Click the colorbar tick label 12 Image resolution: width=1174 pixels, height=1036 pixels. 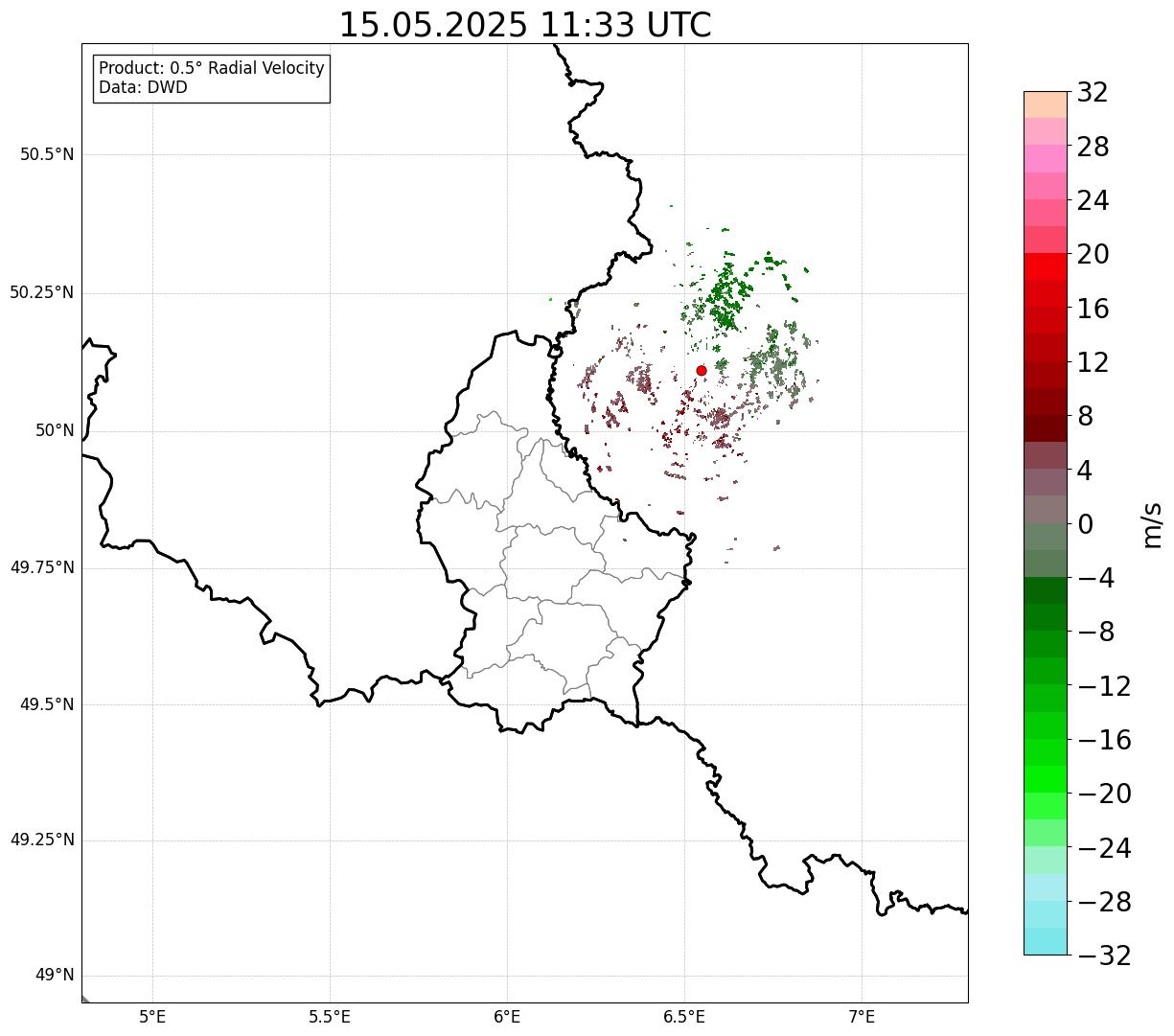pos(1093,362)
